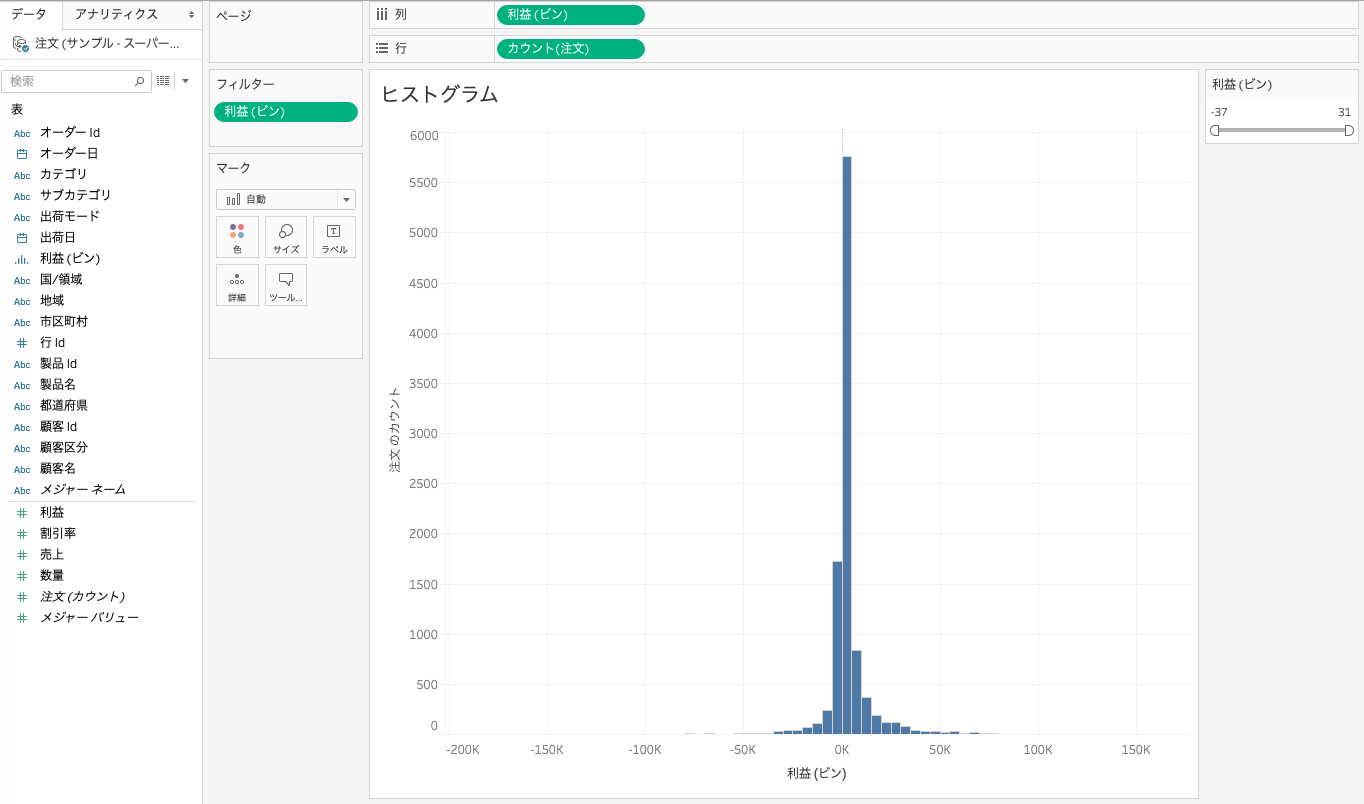
Task: Click the number icon beside 行 Id
Action: [x=22, y=343]
